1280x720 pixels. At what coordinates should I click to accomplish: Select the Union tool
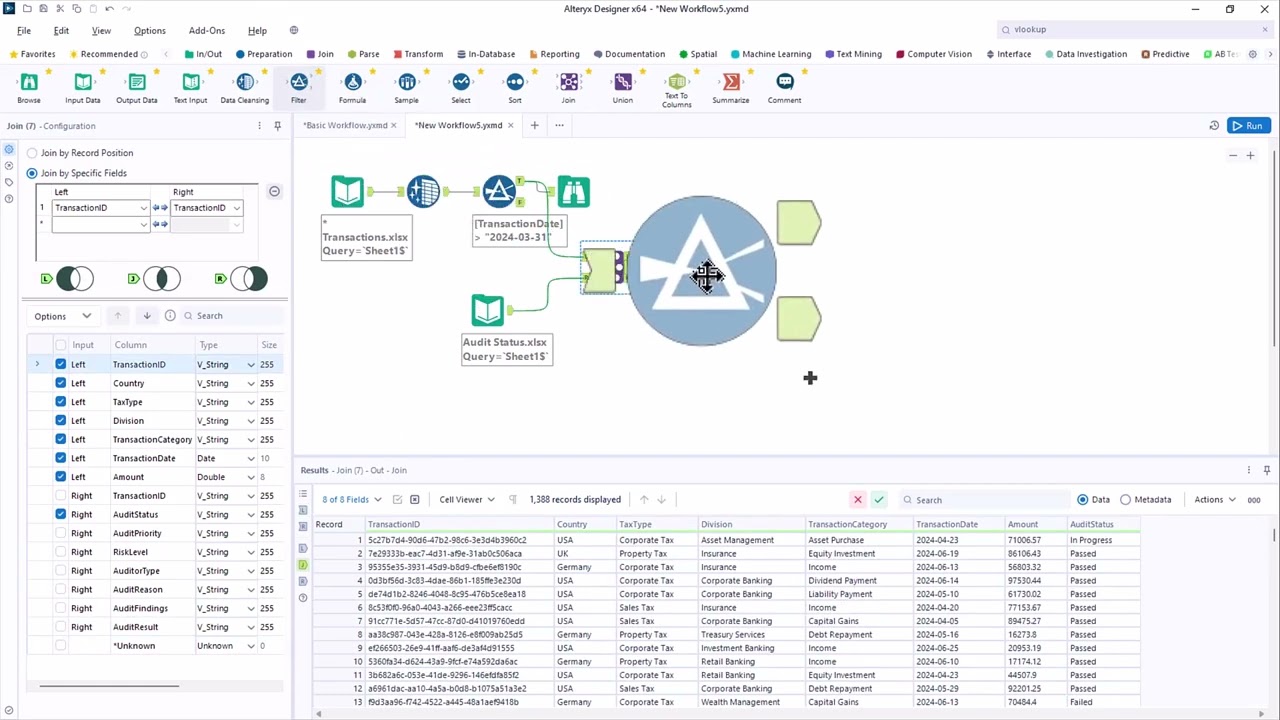point(622,88)
